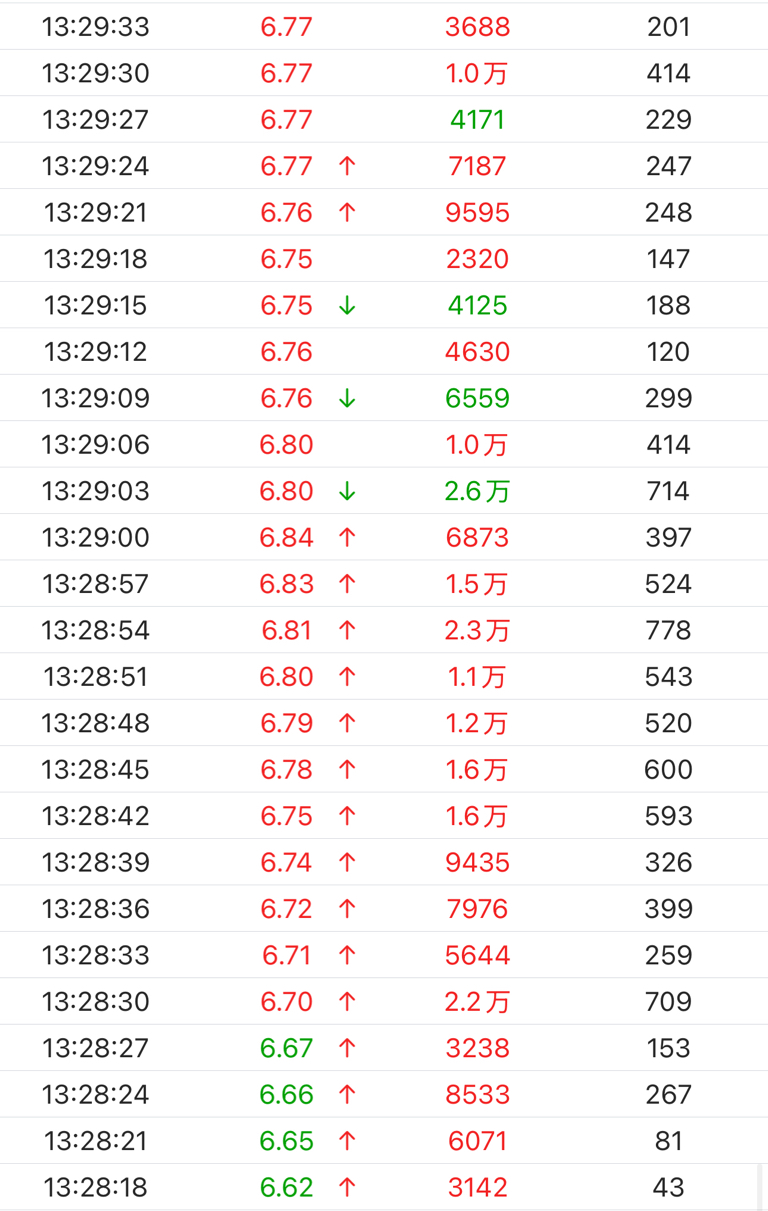Click volume 2.3万 at 13:28:54
This screenshot has width=768, height=1211.
pos(478,631)
